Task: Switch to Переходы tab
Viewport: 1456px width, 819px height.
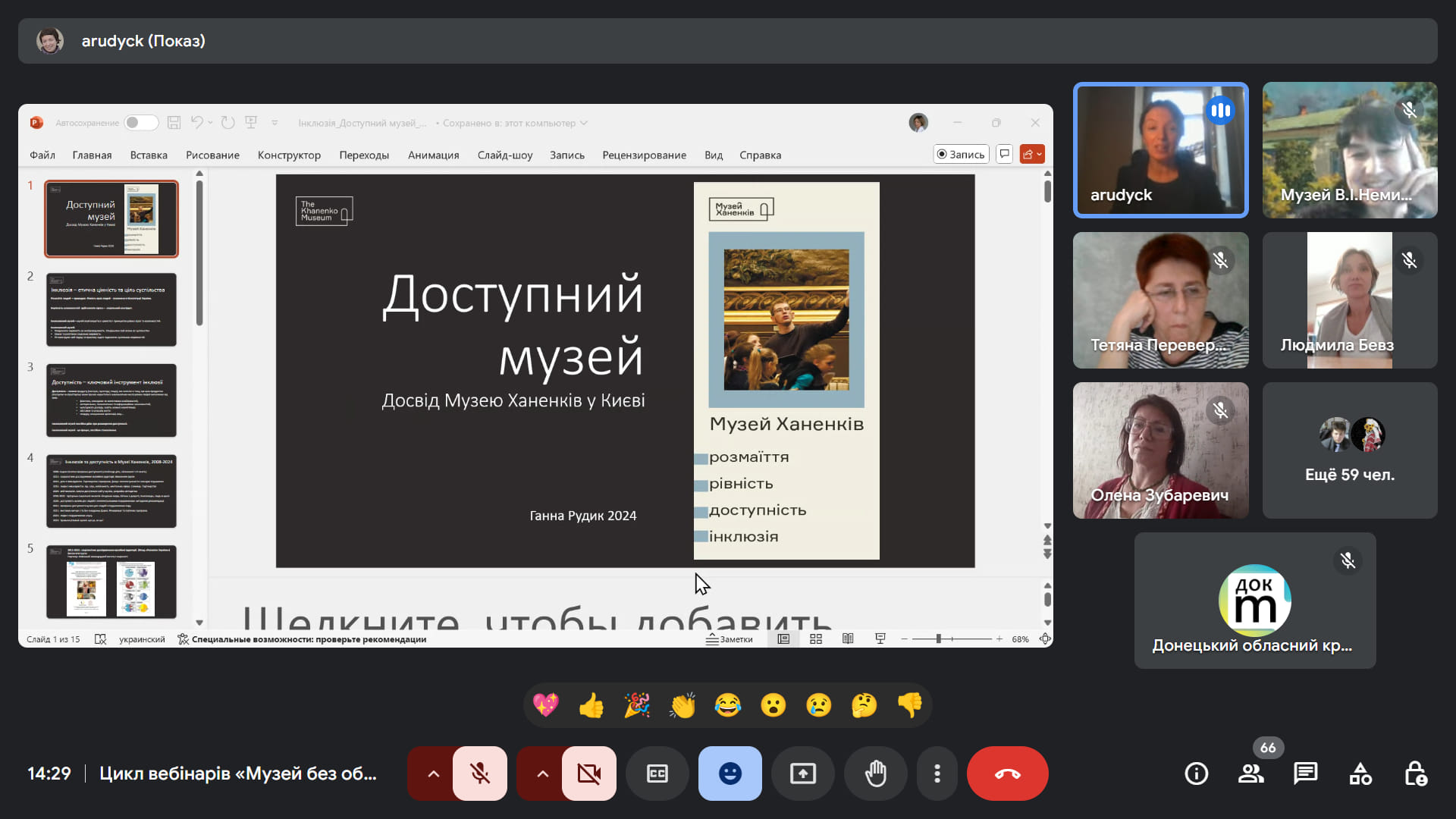Action: [364, 155]
